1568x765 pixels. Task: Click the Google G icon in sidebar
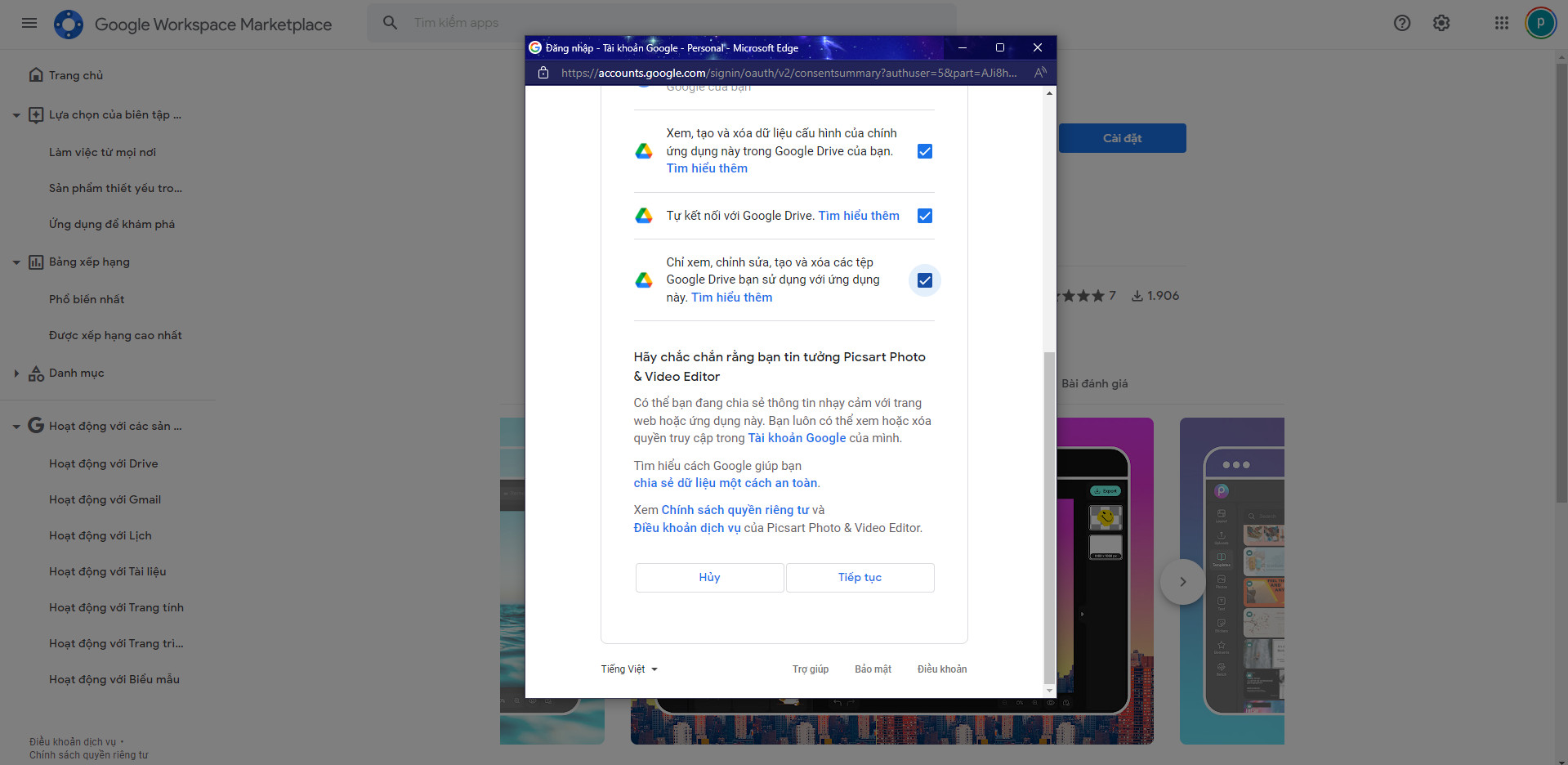(x=36, y=425)
